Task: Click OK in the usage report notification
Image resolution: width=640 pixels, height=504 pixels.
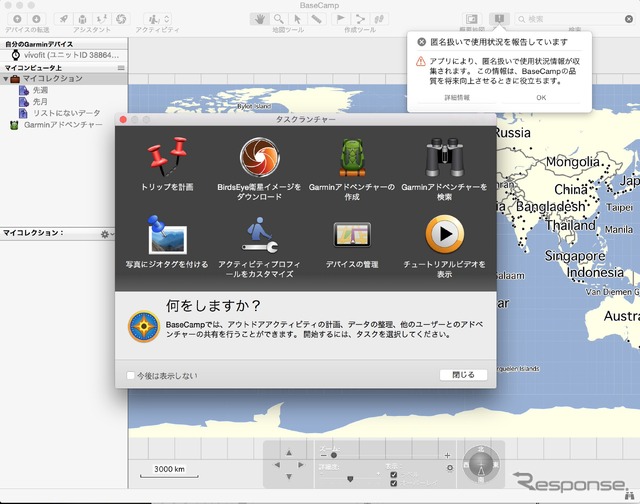Action: (541, 98)
